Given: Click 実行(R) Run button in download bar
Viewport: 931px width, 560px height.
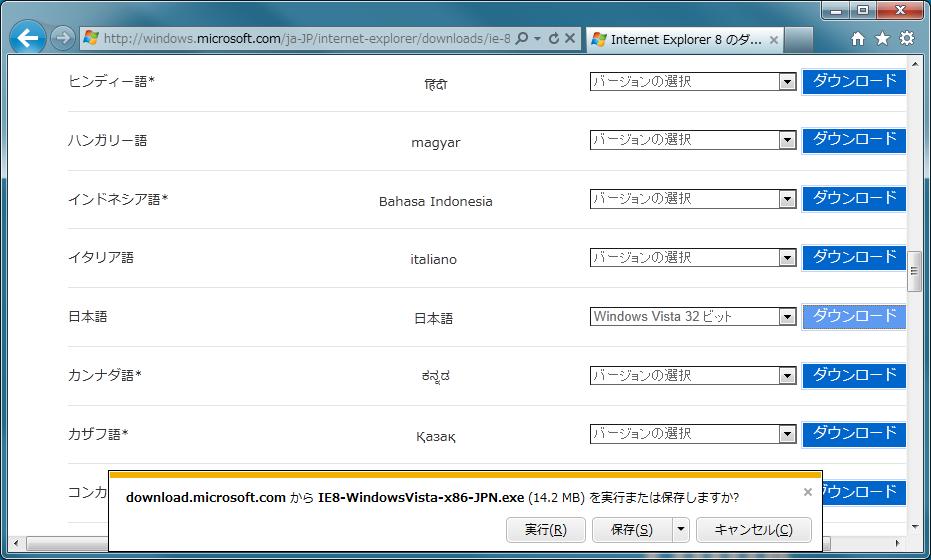Looking at the screenshot, I should tap(546, 530).
